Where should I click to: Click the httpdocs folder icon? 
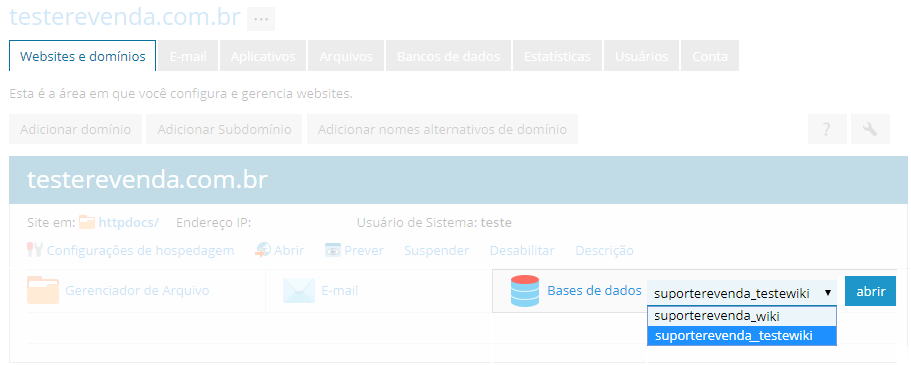(87, 222)
